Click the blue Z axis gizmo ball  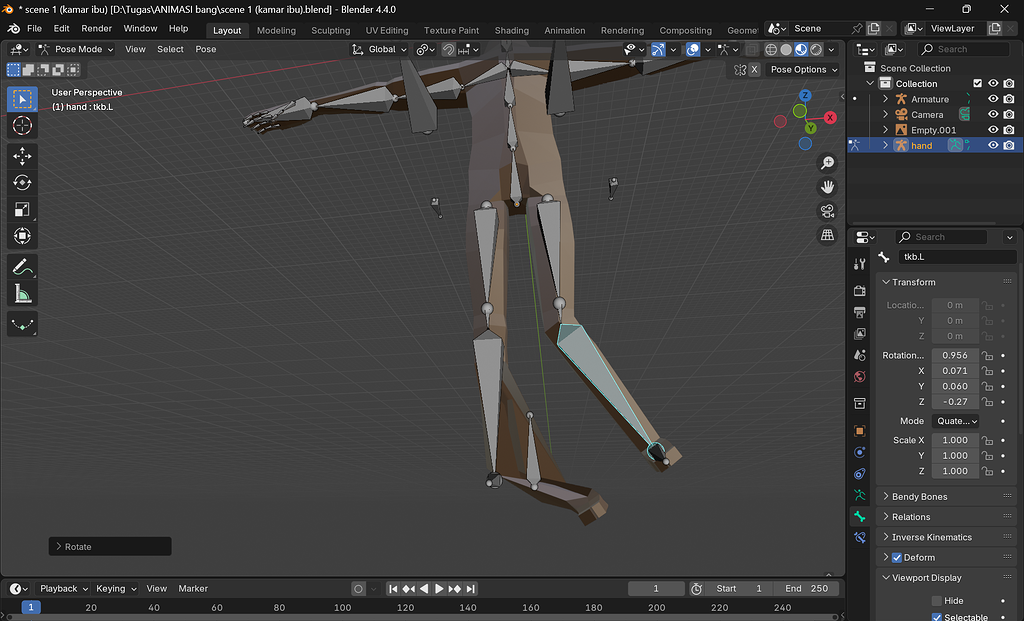coord(805,95)
